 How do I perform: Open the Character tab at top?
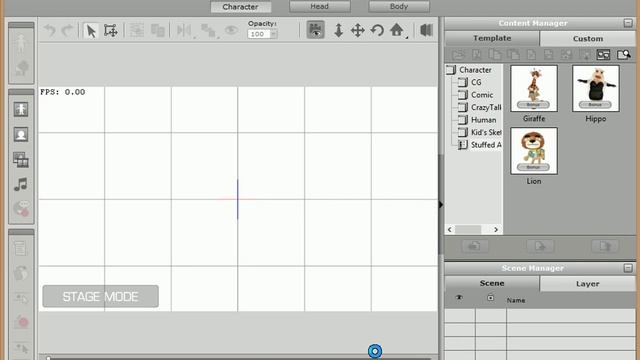241,7
